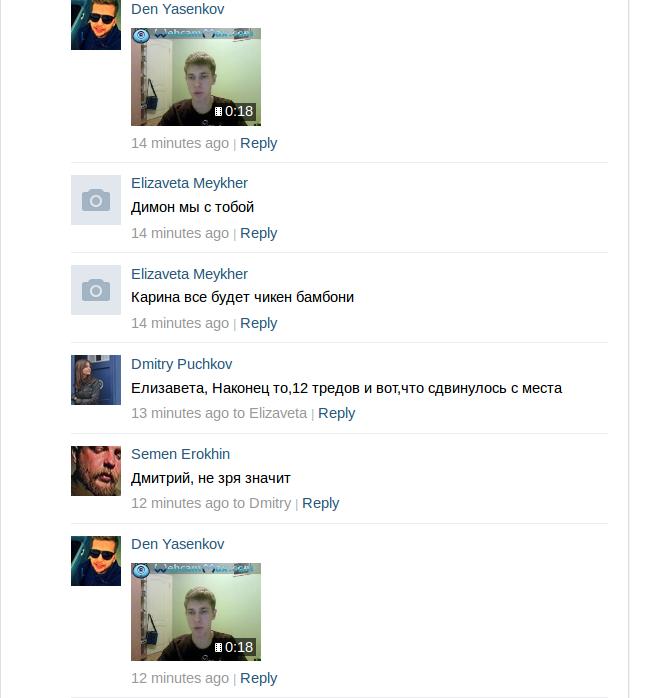Visit Dmitry Puchkov's profile name link
Image resolution: width=646 pixels, height=698 pixels.
coord(182,364)
